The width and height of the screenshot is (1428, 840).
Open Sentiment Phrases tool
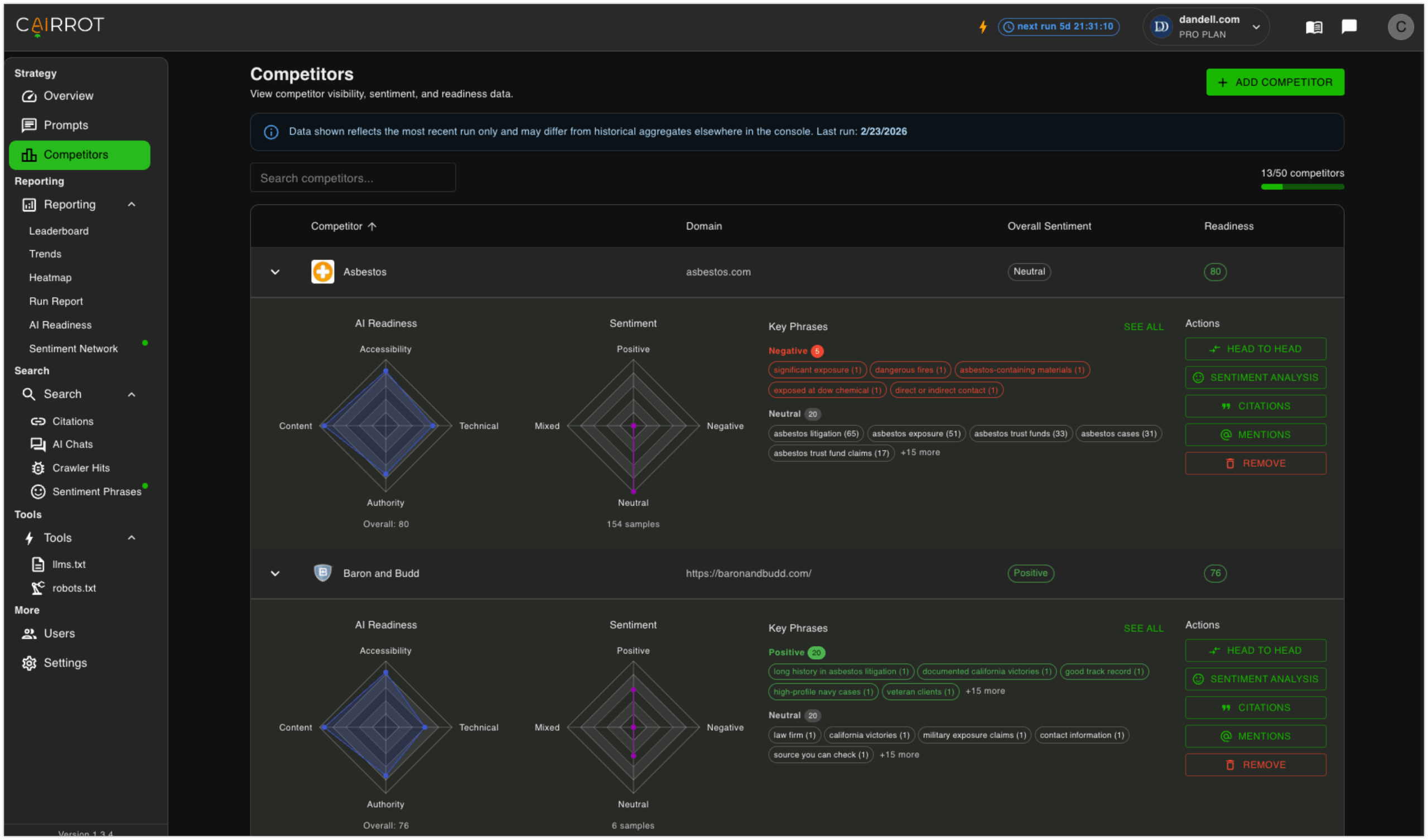(97, 491)
